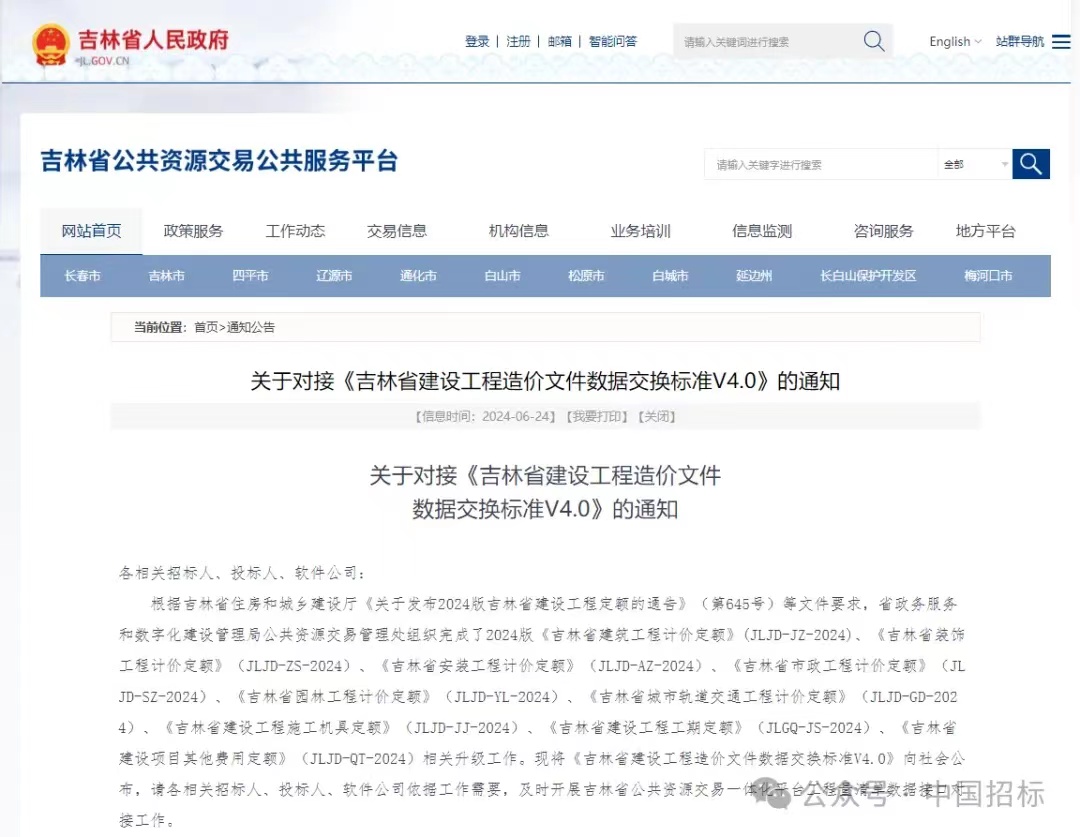Expand the 全部 search category dropdown

point(975,165)
